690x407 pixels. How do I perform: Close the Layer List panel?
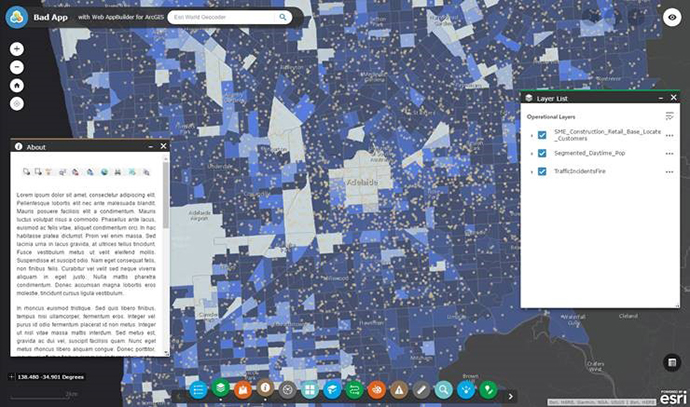tap(673, 98)
